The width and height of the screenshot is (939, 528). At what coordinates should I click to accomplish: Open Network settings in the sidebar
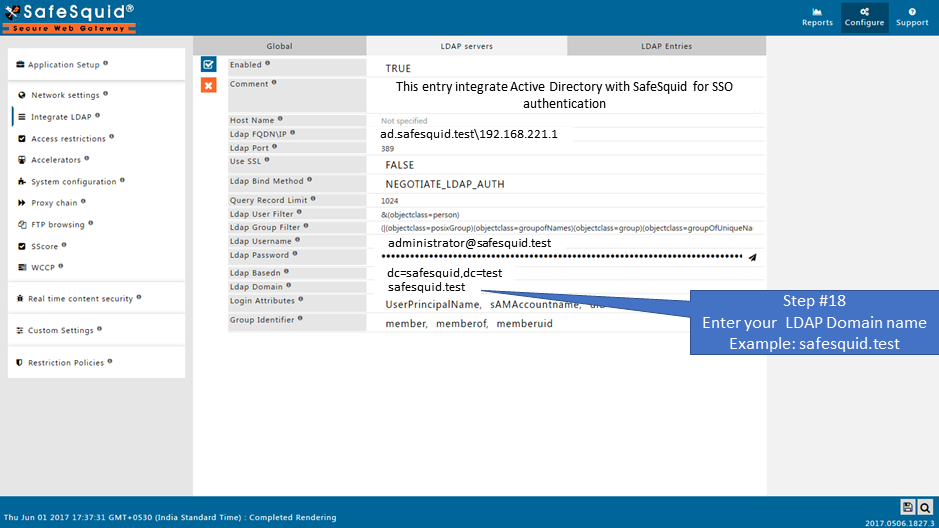(x=65, y=95)
